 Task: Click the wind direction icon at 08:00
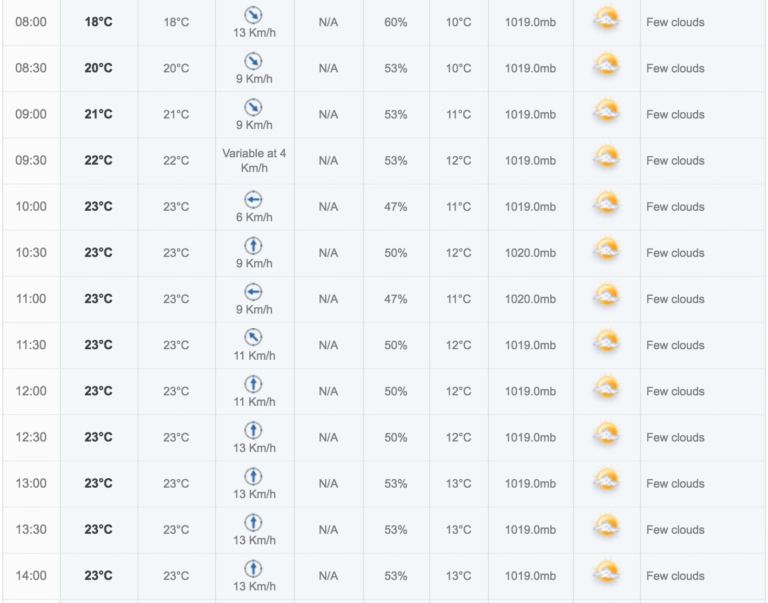coord(253,15)
